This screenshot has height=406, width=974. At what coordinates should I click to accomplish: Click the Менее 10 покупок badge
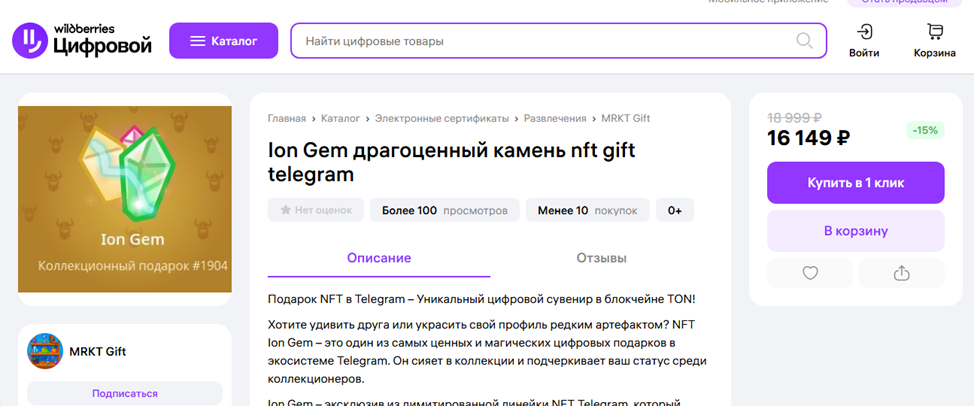pyautogui.click(x=588, y=210)
